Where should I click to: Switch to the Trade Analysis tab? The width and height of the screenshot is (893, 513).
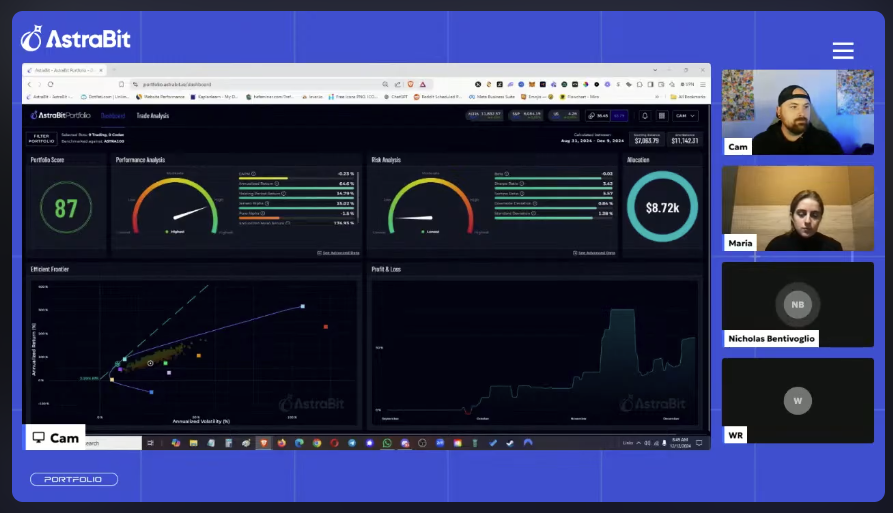153,116
